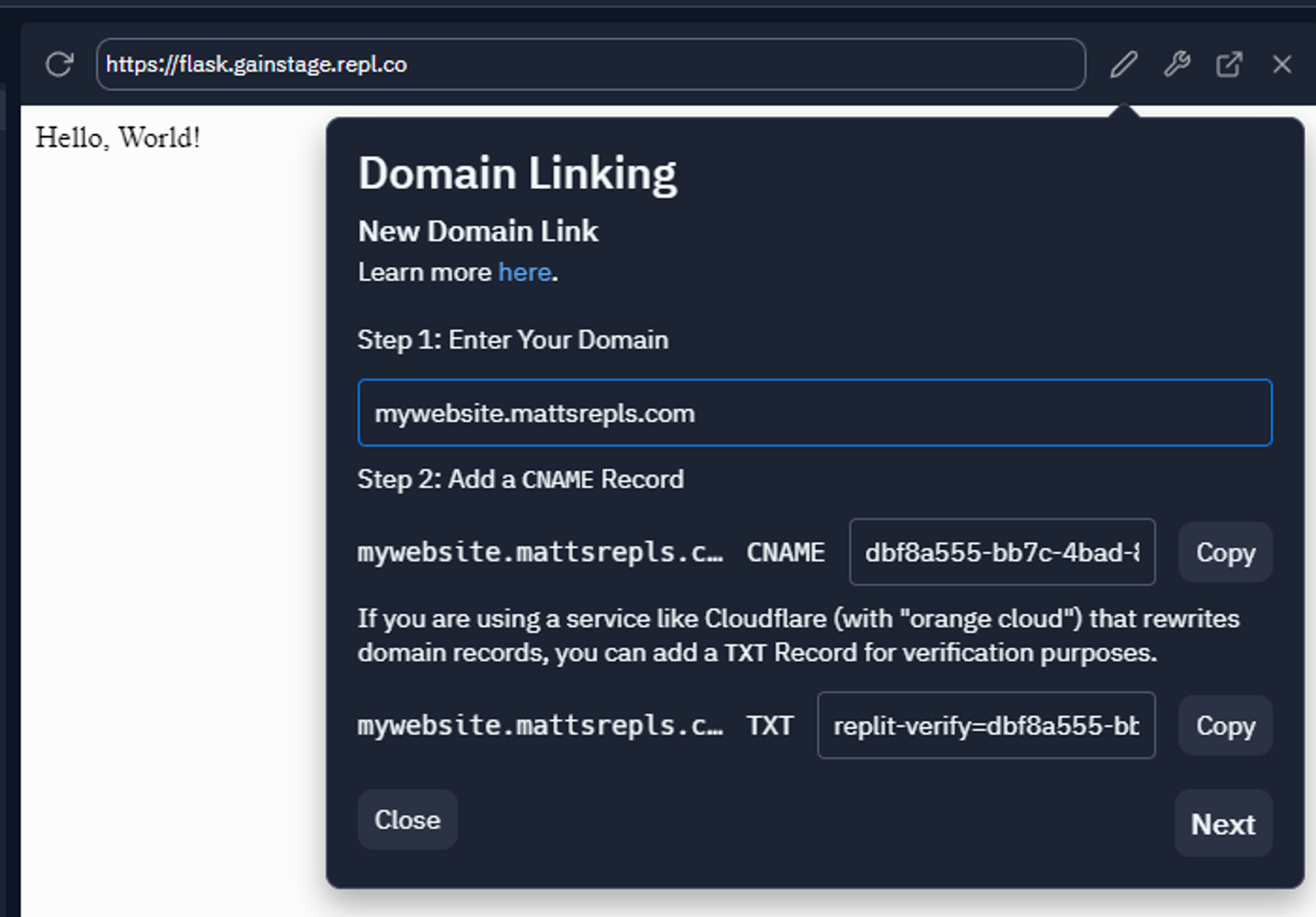The width and height of the screenshot is (1316, 917).
Task: Click the pencil edit domain icon
Action: 1123,64
